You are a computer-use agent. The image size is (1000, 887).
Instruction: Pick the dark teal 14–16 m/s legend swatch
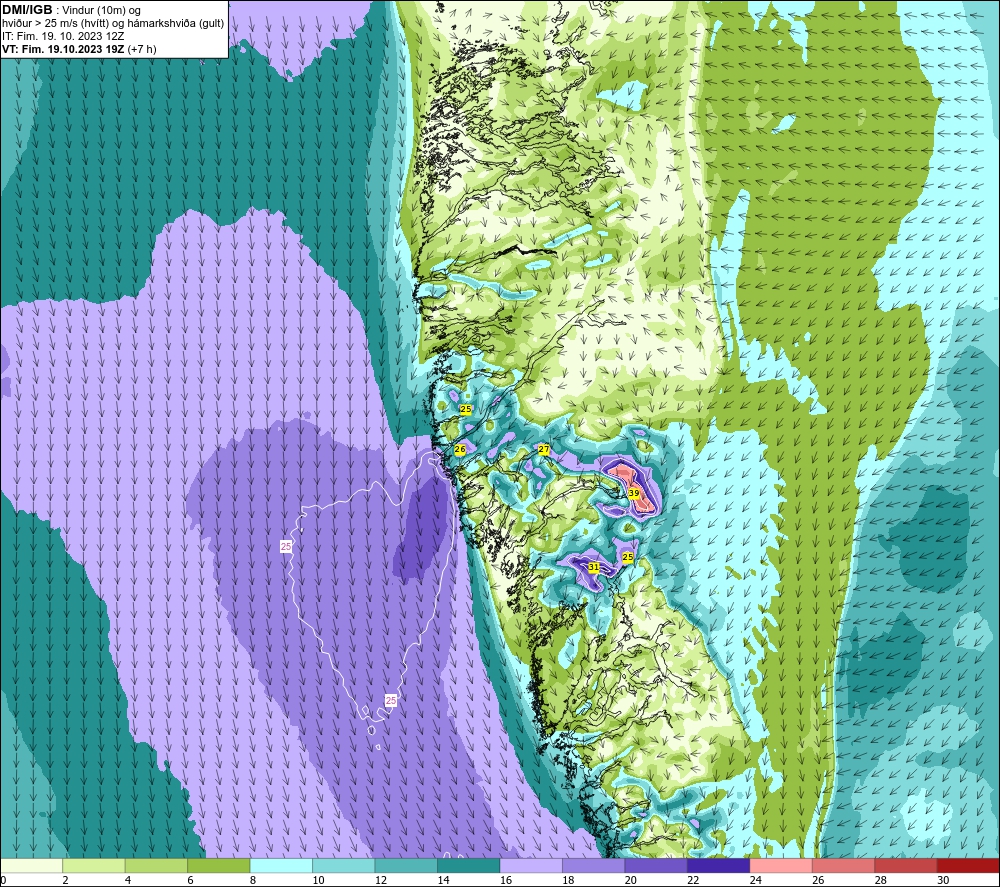(469, 866)
